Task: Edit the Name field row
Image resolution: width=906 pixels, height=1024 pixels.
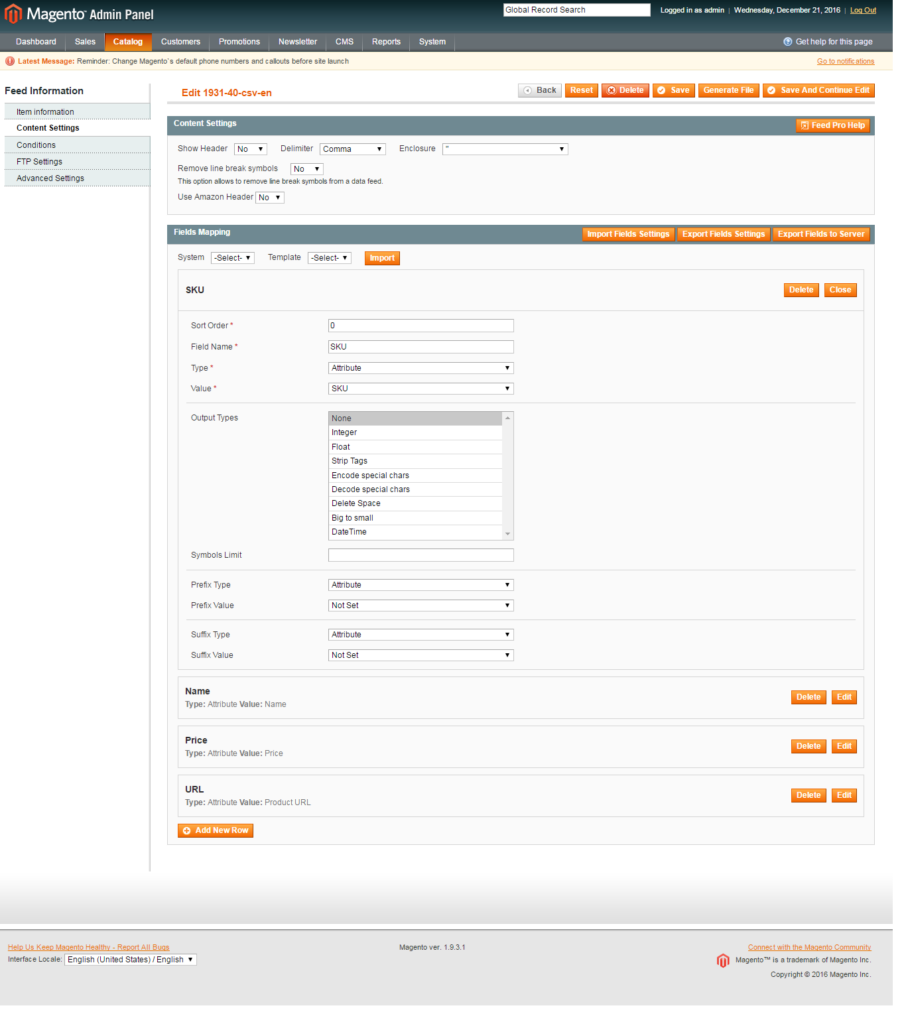Action: click(844, 697)
